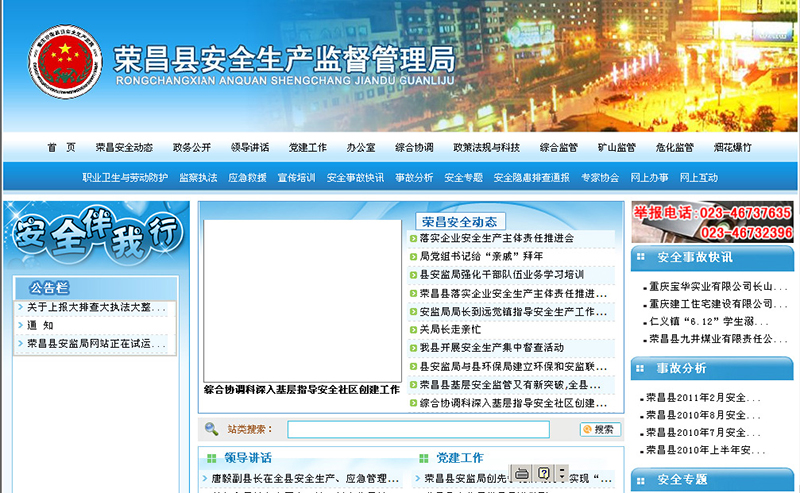Open news 关局长走亲忙

click(x=450, y=330)
